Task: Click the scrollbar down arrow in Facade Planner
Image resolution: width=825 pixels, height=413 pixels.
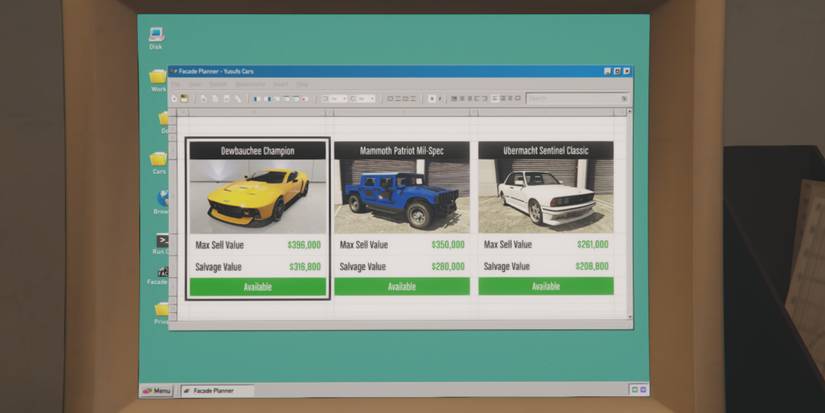Action: 630,317
